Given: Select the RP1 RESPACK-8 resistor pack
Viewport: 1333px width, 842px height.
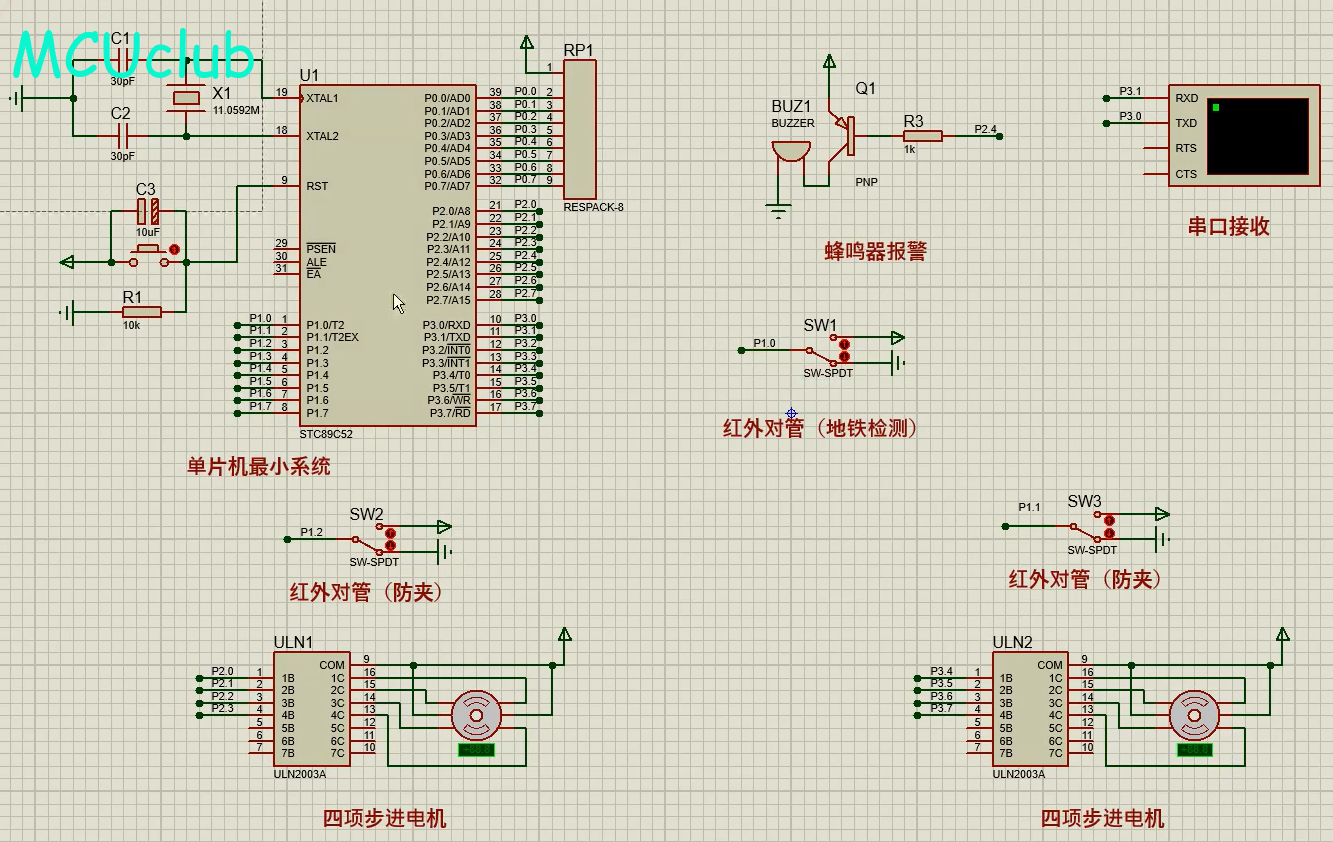Looking at the screenshot, I should (580, 130).
